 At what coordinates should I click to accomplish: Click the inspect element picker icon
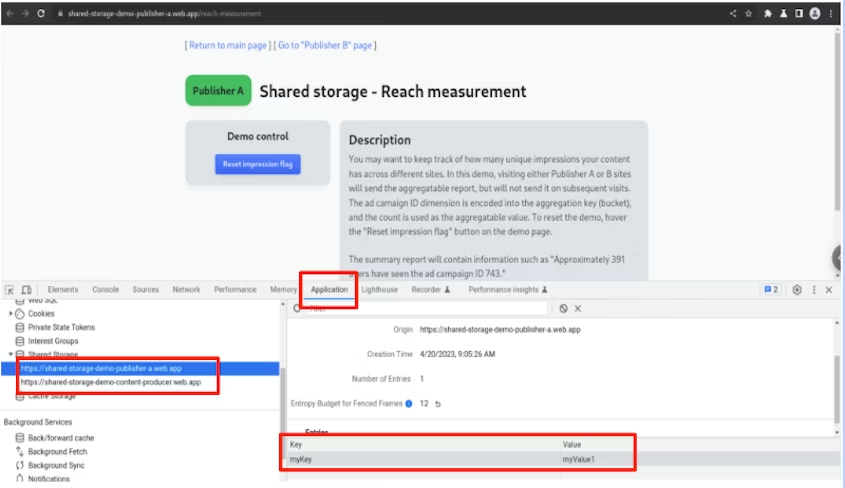[x=10, y=290]
